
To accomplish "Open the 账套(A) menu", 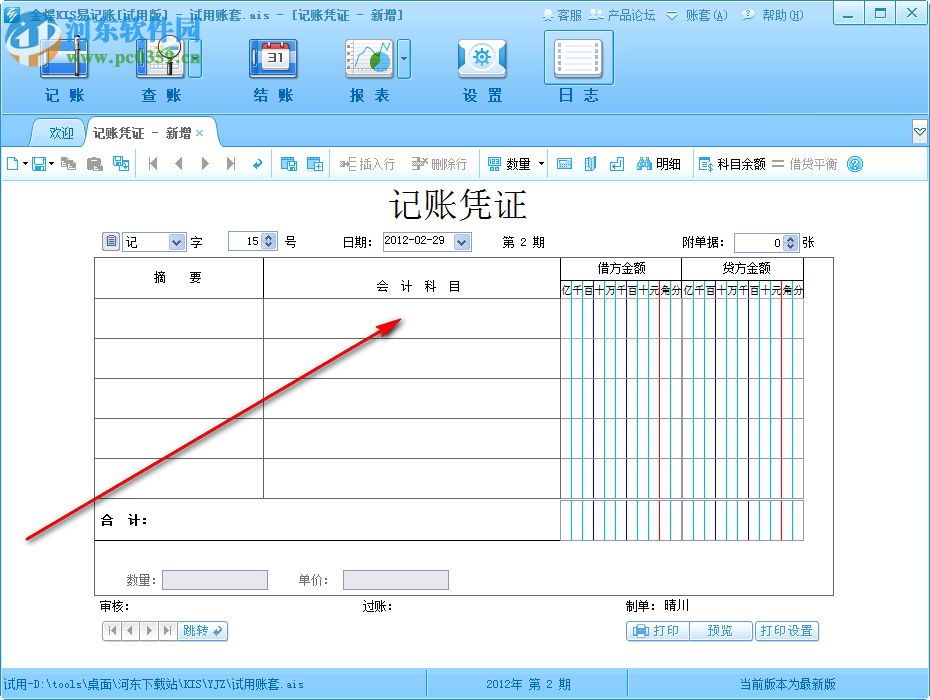I will click(705, 14).
